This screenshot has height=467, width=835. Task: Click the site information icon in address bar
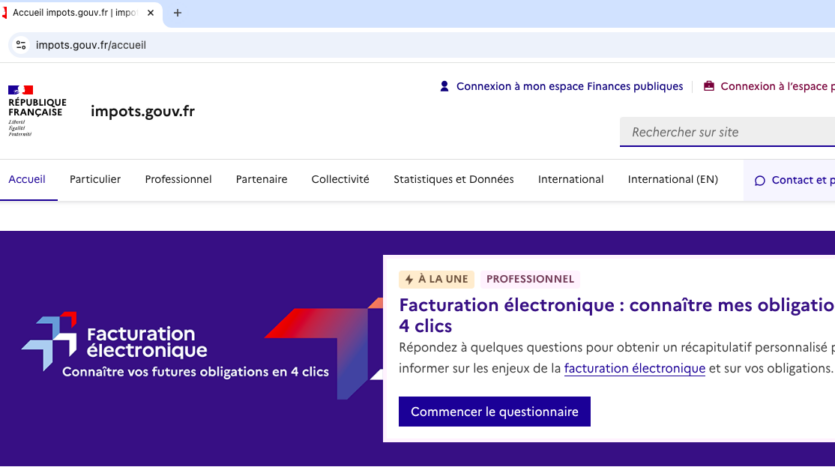tap(21, 45)
